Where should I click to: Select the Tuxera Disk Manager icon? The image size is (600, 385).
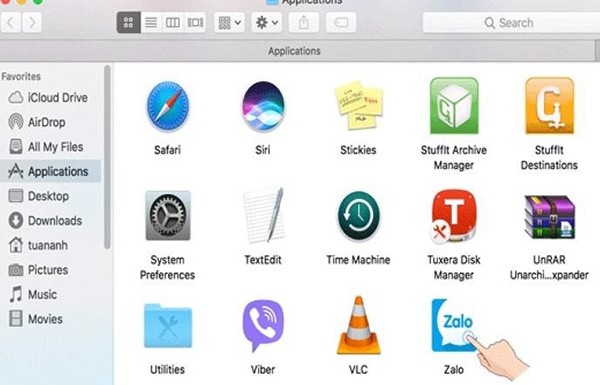(454, 216)
